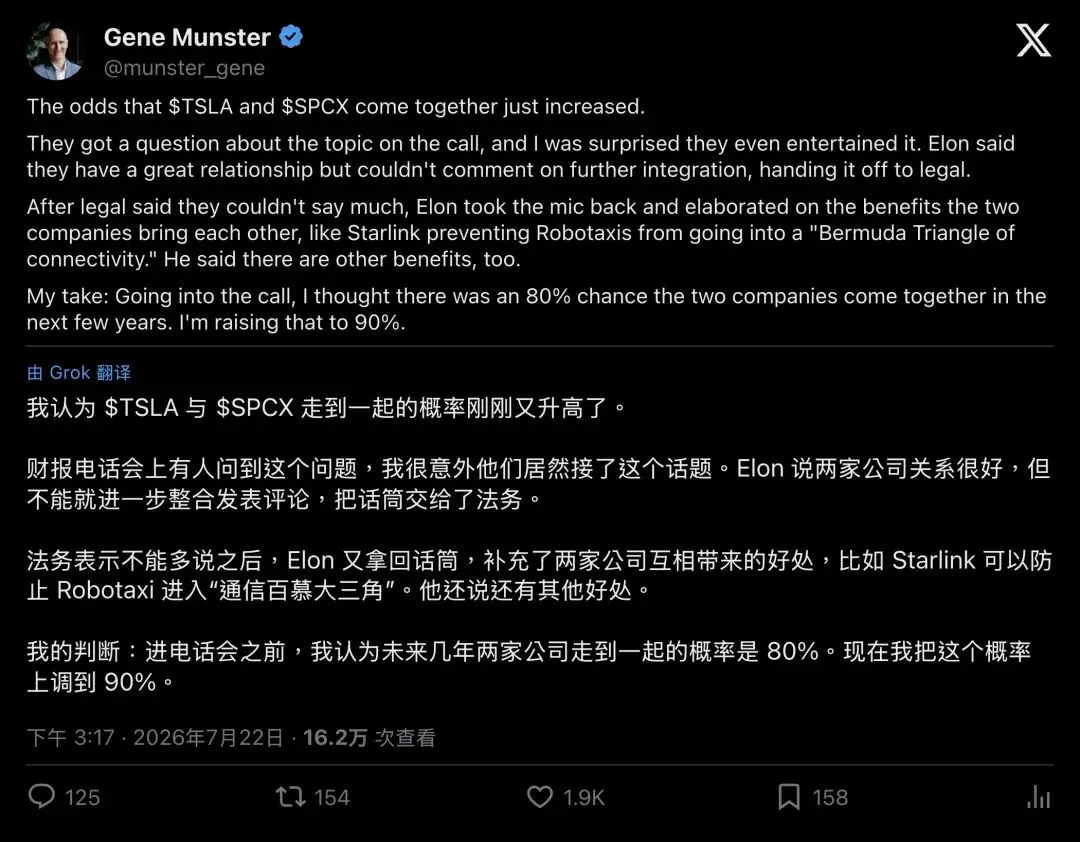Click the X logo icon
The height and width of the screenshot is (842, 1080).
[x=1033, y=41]
